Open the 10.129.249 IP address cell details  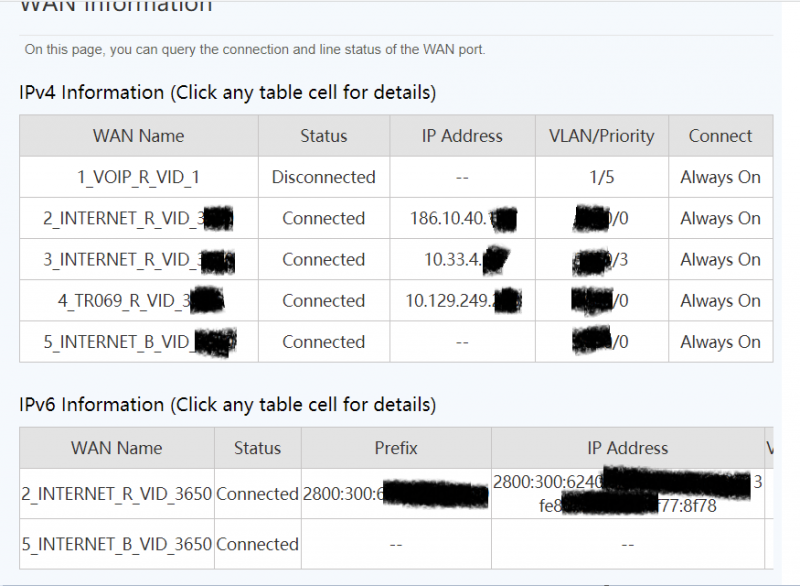pyautogui.click(x=462, y=301)
